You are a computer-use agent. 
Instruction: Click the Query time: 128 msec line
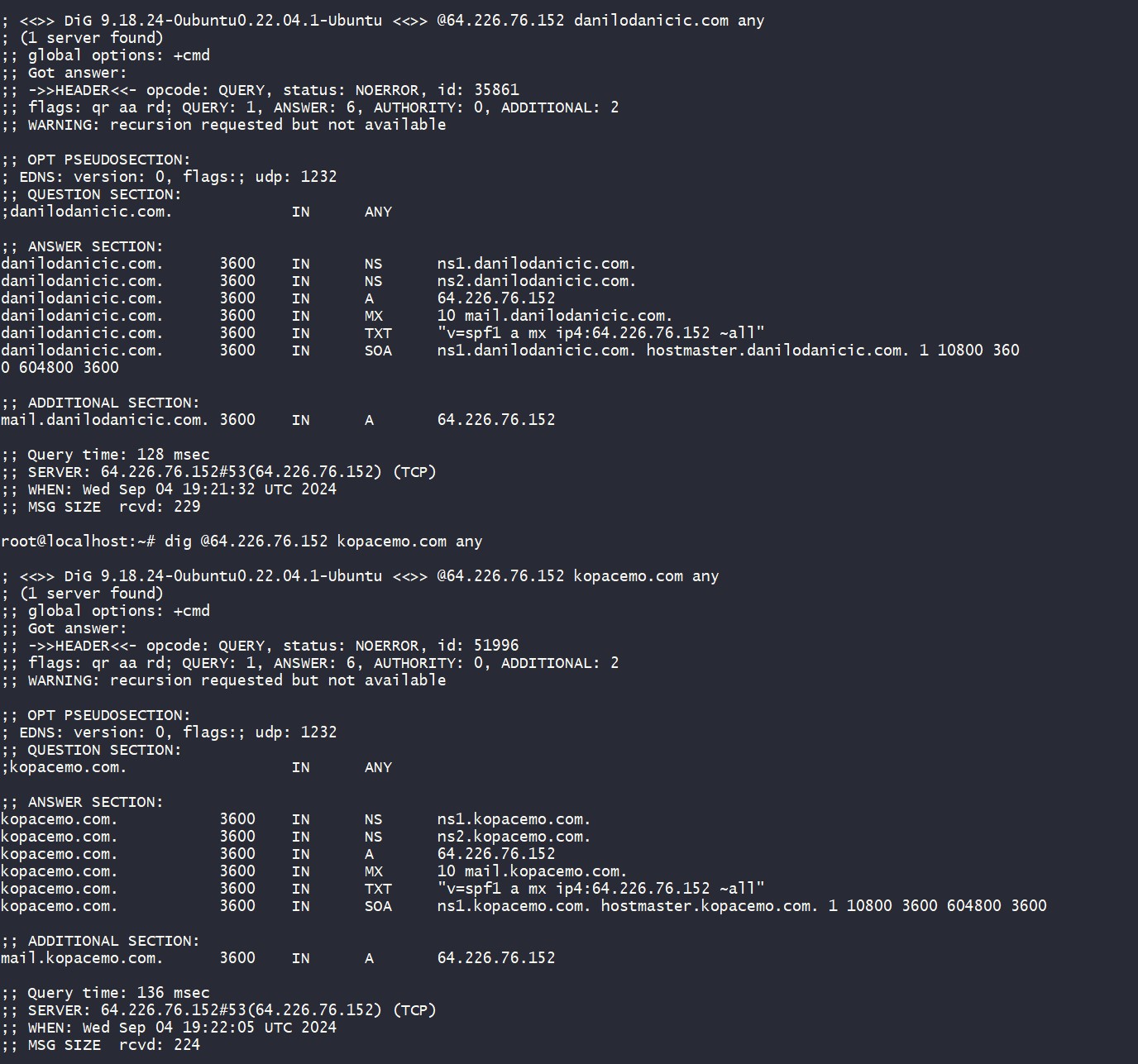point(105,455)
